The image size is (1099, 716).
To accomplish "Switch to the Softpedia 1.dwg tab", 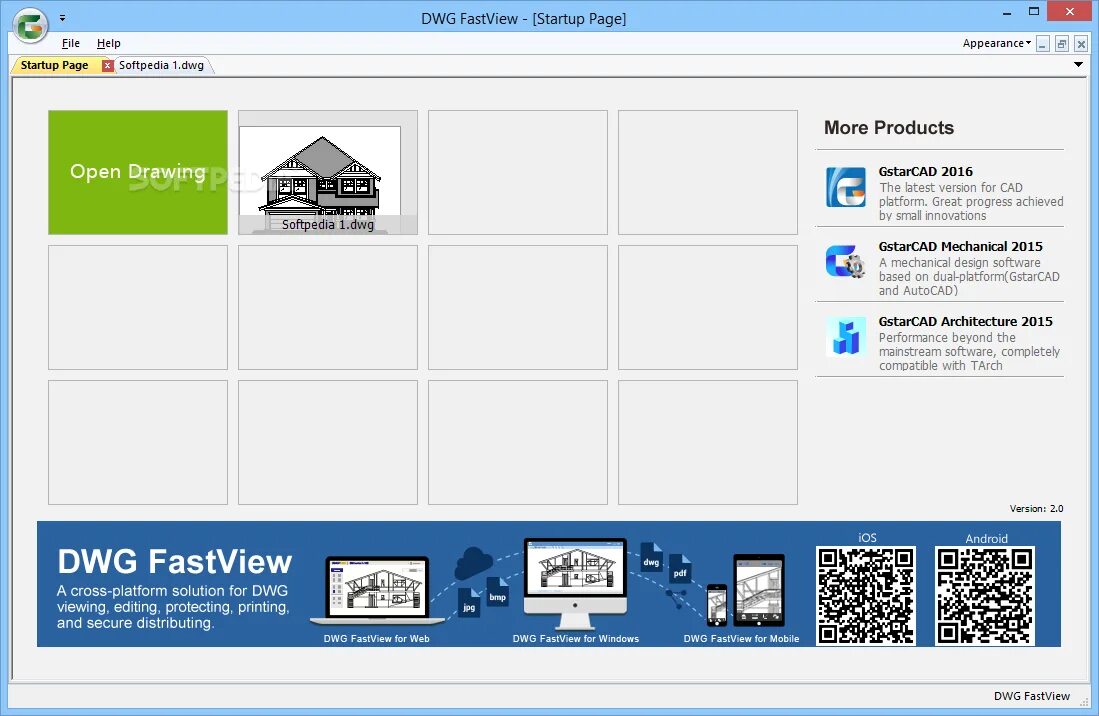I will pyautogui.click(x=161, y=65).
